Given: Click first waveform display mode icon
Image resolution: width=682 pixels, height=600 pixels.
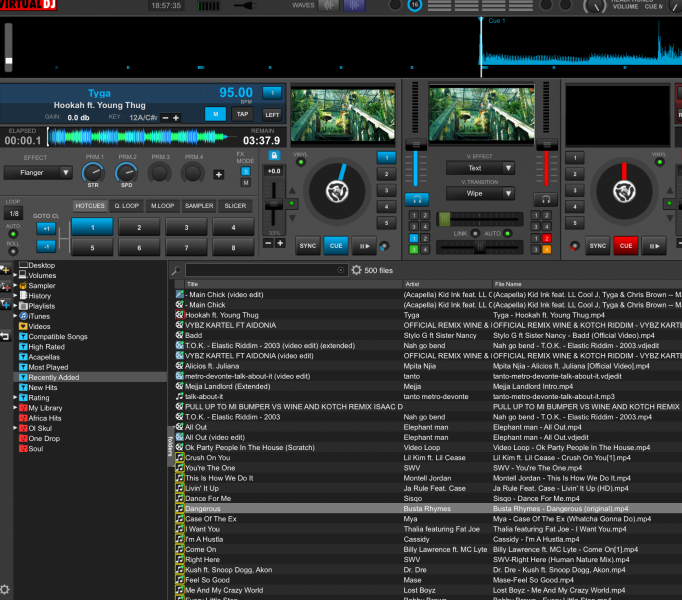Looking at the screenshot, I should point(329,6).
